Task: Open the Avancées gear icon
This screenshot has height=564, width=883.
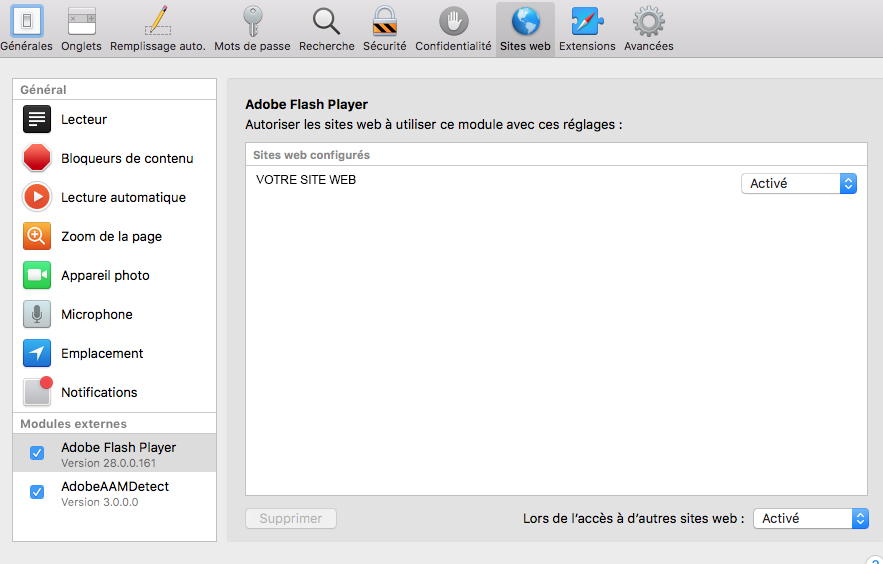Action: point(649,21)
